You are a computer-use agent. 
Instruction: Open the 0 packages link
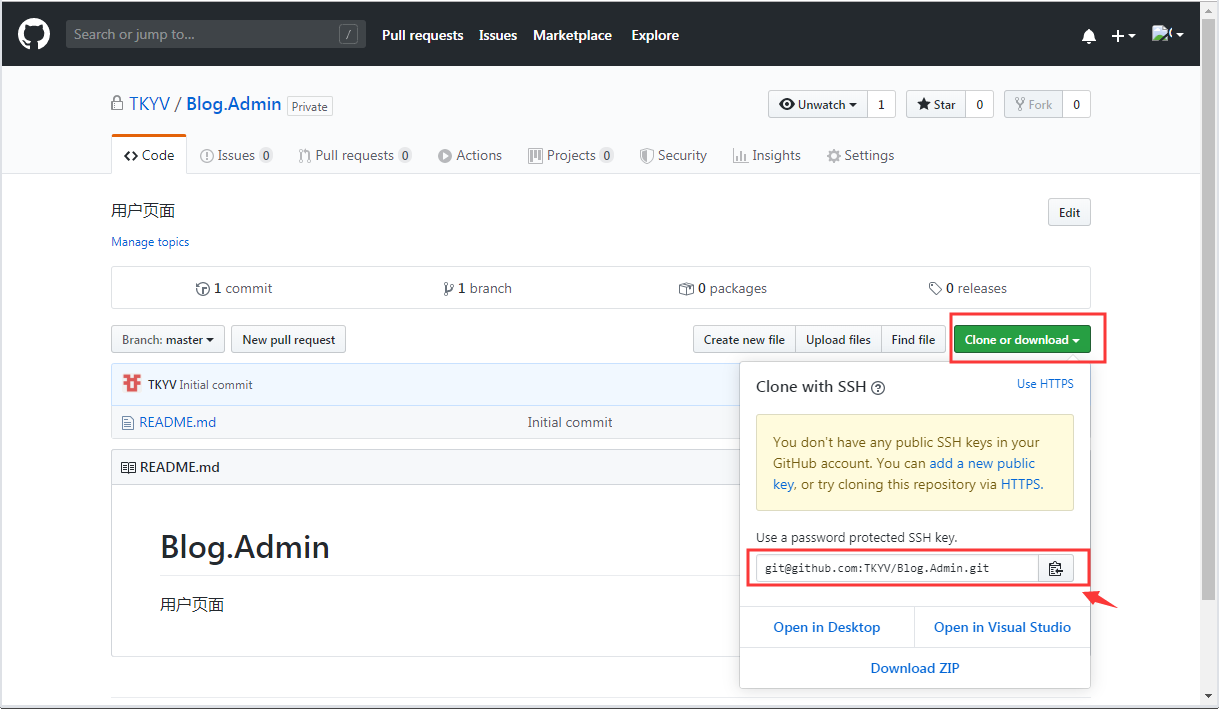coord(723,288)
